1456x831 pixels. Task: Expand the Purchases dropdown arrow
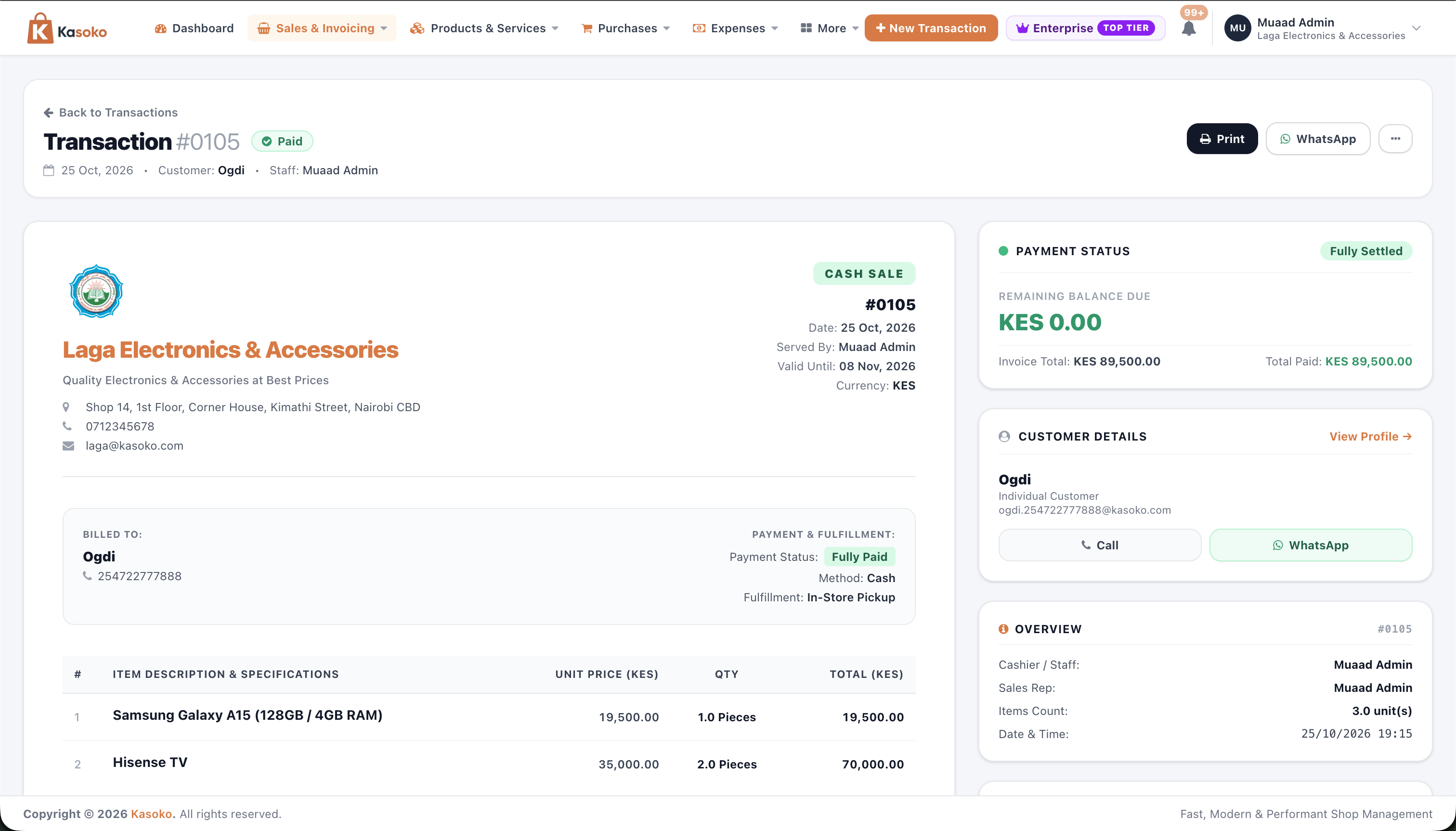667,28
